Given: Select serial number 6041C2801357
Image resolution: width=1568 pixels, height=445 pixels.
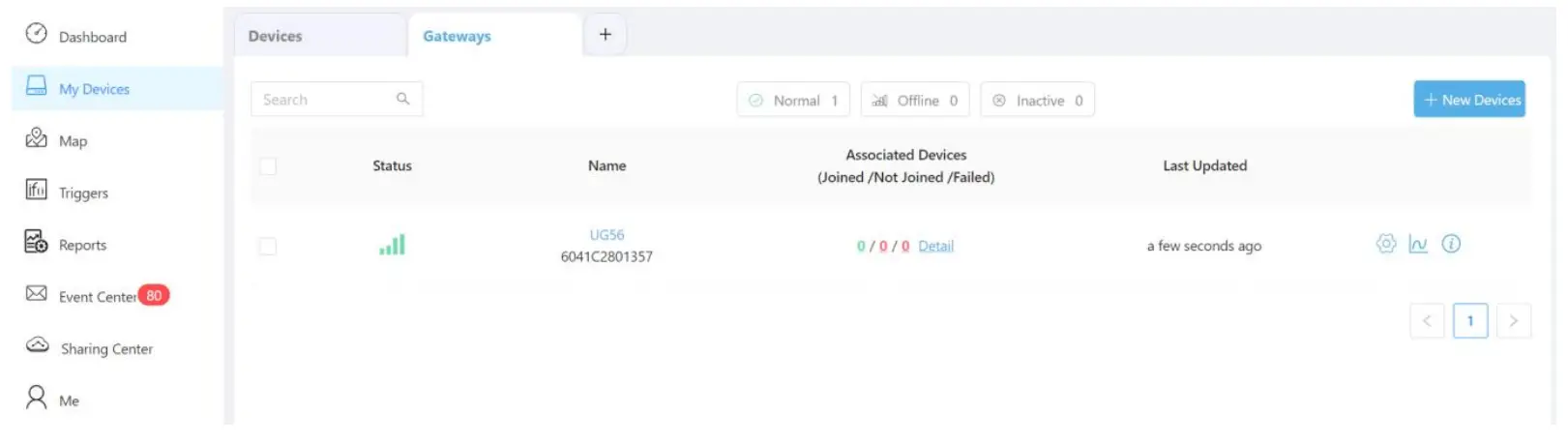Looking at the screenshot, I should 606,257.
